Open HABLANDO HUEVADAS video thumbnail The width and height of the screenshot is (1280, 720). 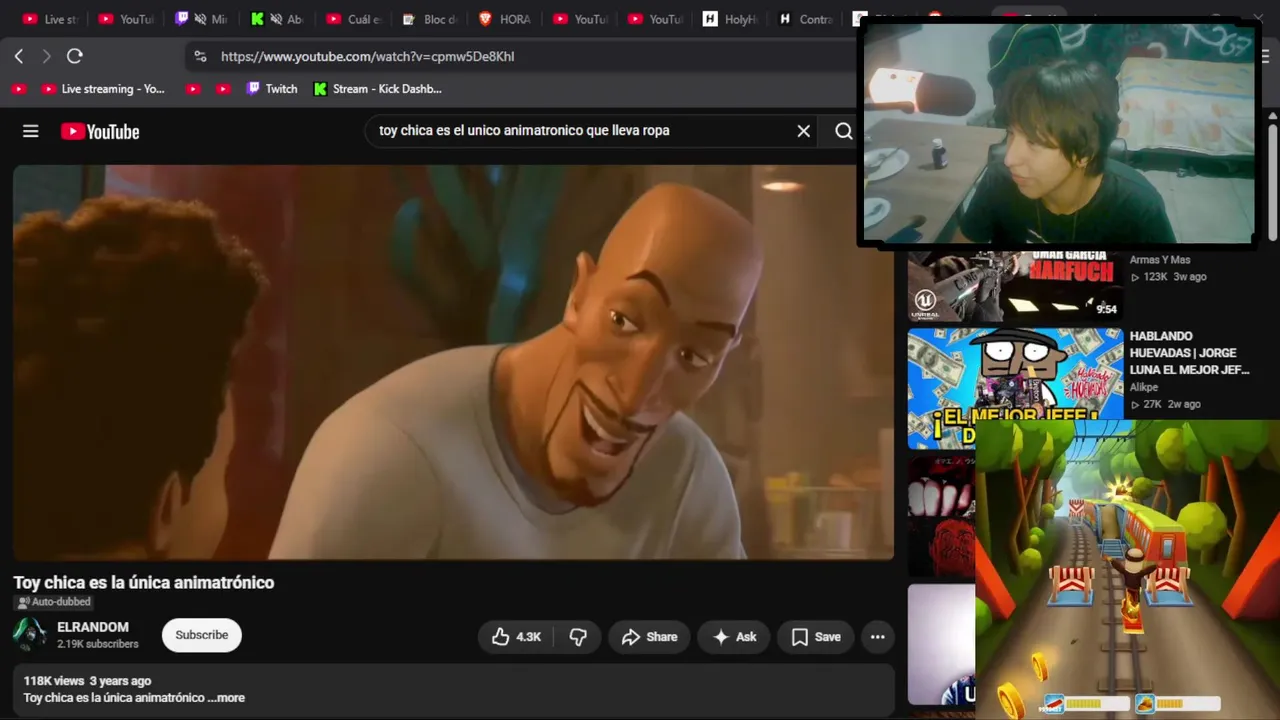pos(1015,389)
